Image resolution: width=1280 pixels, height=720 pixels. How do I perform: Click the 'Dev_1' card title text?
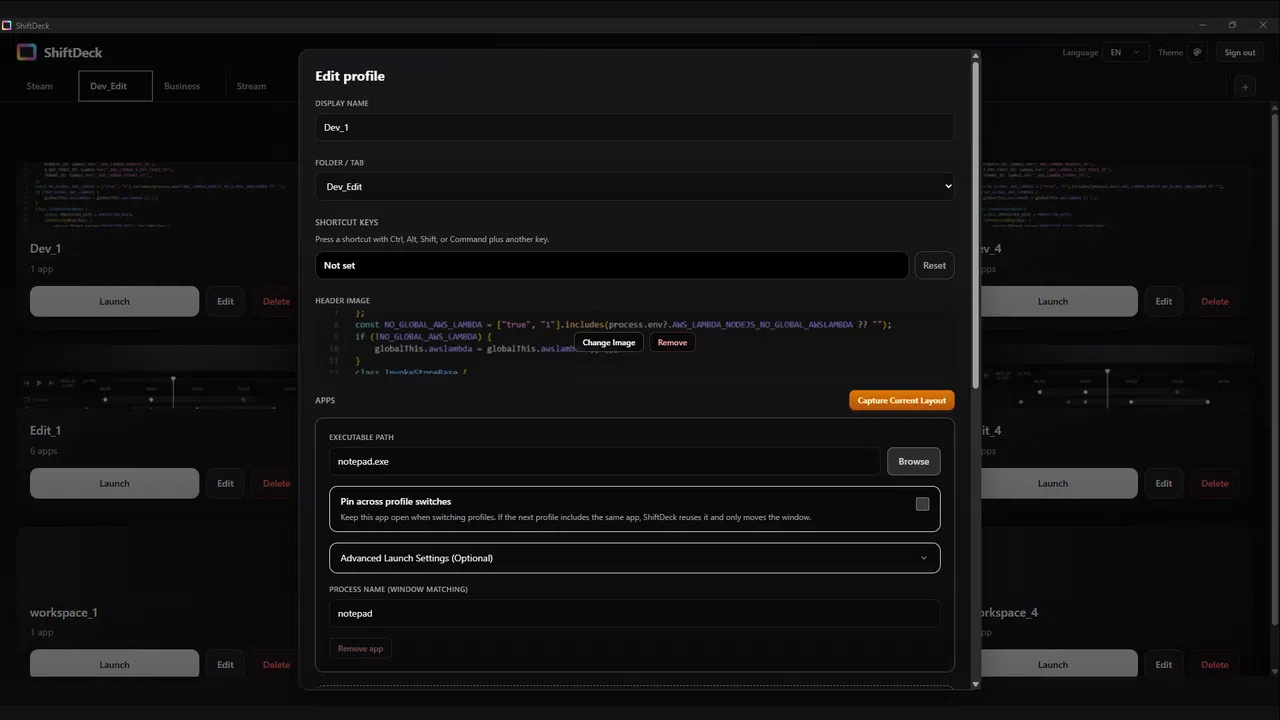pyautogui.click(x=46, y=249)
